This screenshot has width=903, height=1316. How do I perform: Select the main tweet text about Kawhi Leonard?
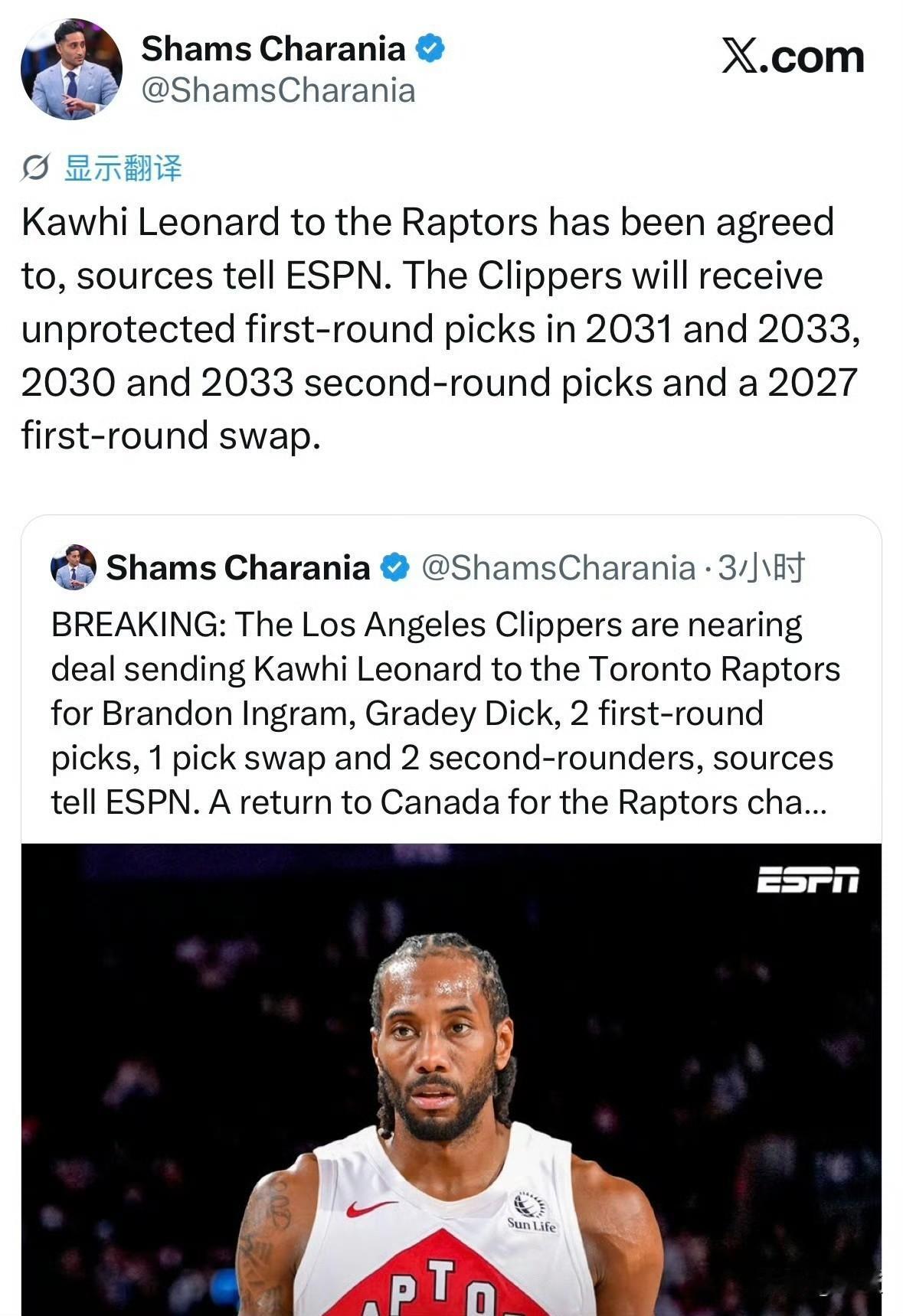[440, 328]
